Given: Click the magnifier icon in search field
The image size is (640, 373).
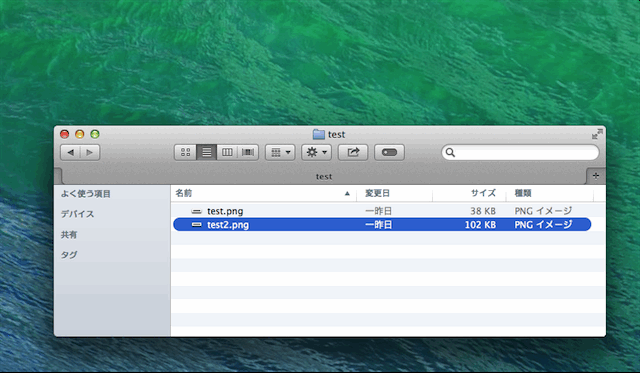Looking at the screenshot, I should point(450,152).
